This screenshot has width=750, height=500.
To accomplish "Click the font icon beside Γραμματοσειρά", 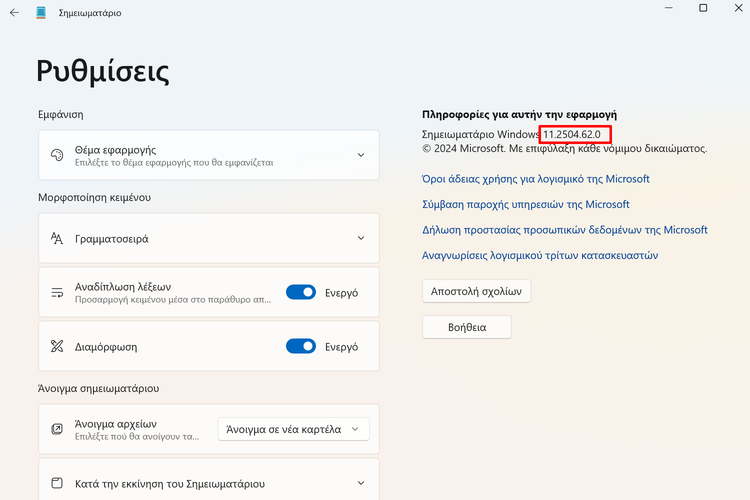I will click(57, 238).
